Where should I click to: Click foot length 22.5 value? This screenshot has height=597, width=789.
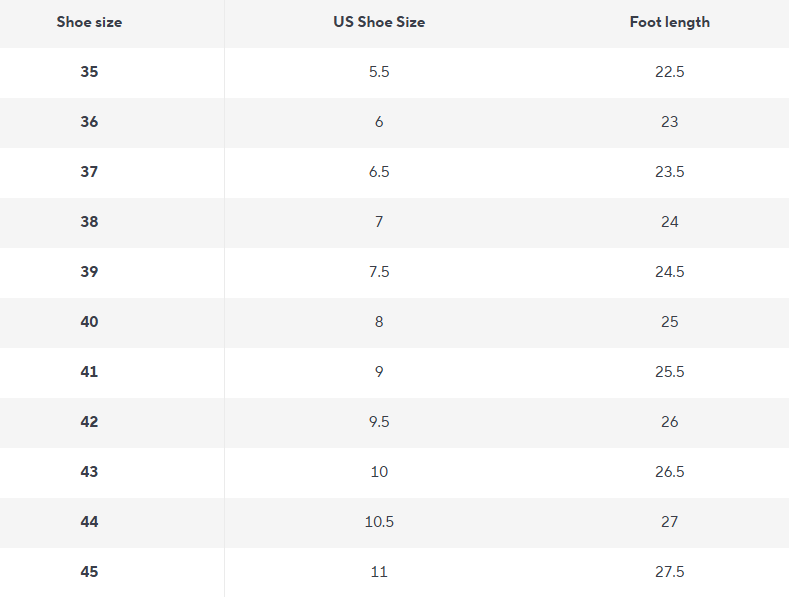[669, 72]
